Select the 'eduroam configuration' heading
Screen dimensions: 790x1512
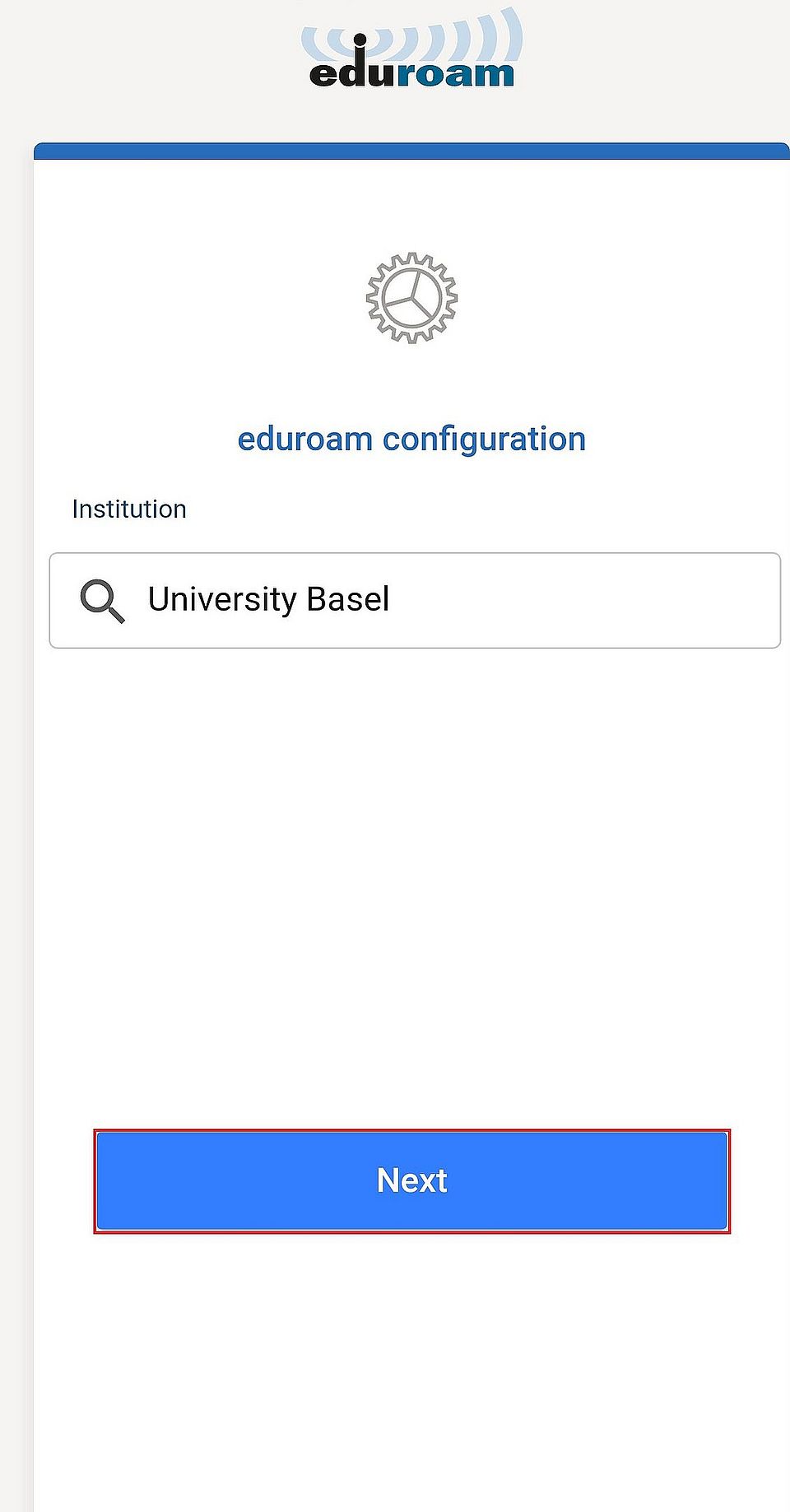pos(411,439)
